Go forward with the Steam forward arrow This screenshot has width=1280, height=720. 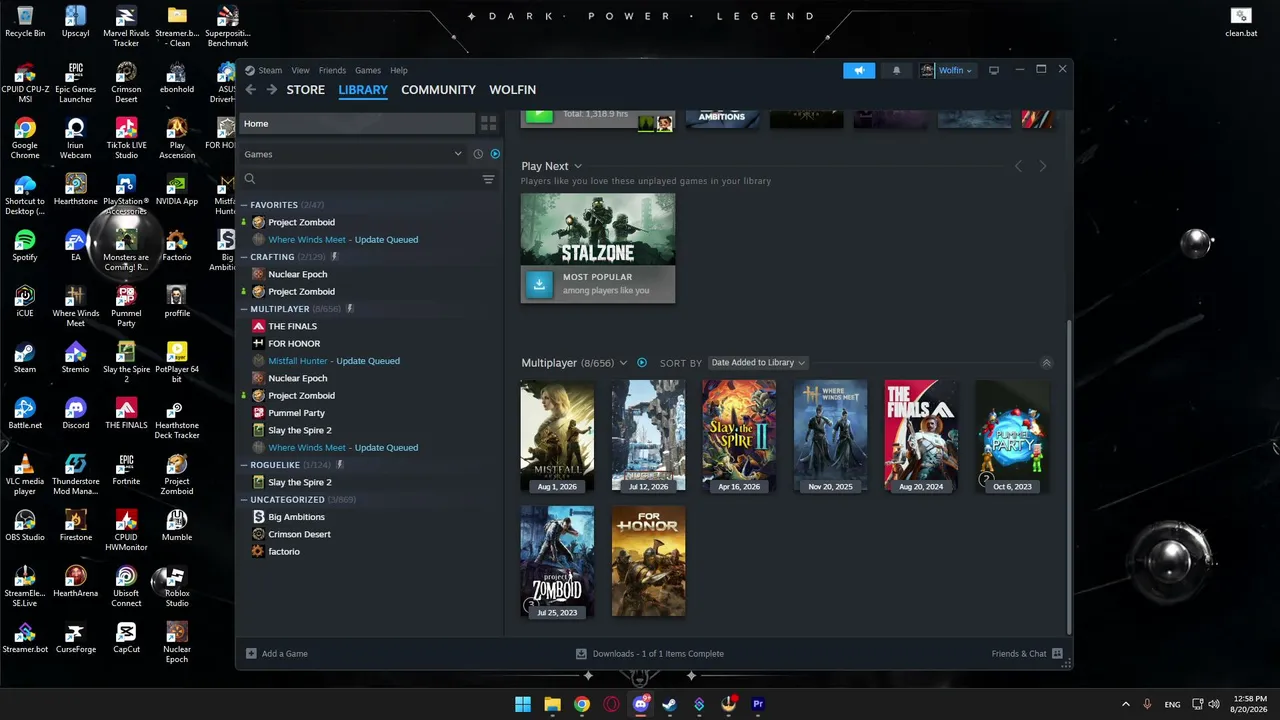(273, 90)
